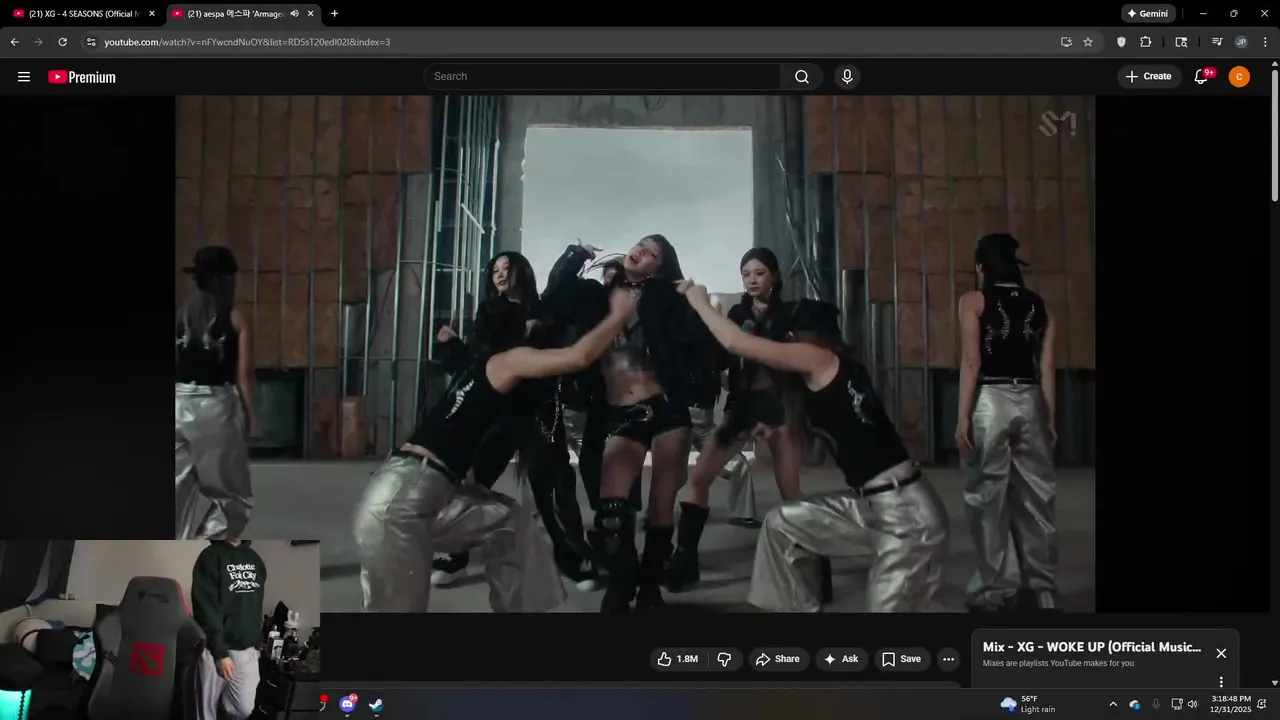The width and height of the screenshot is (1280, 720).
Task: Open more actions ellipsis beside Save
Action: tap(948, 659)
